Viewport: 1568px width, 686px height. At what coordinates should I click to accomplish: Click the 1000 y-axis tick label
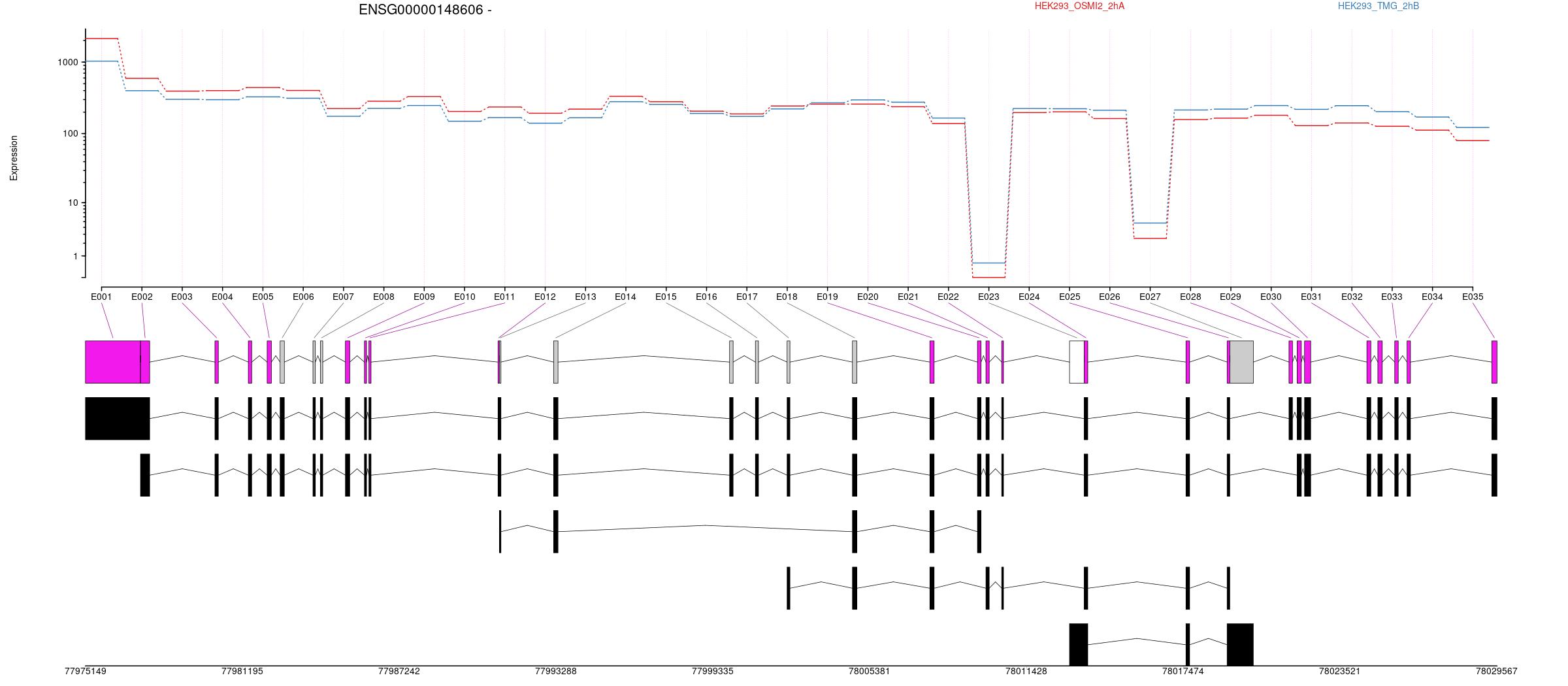tap(68, 63)
